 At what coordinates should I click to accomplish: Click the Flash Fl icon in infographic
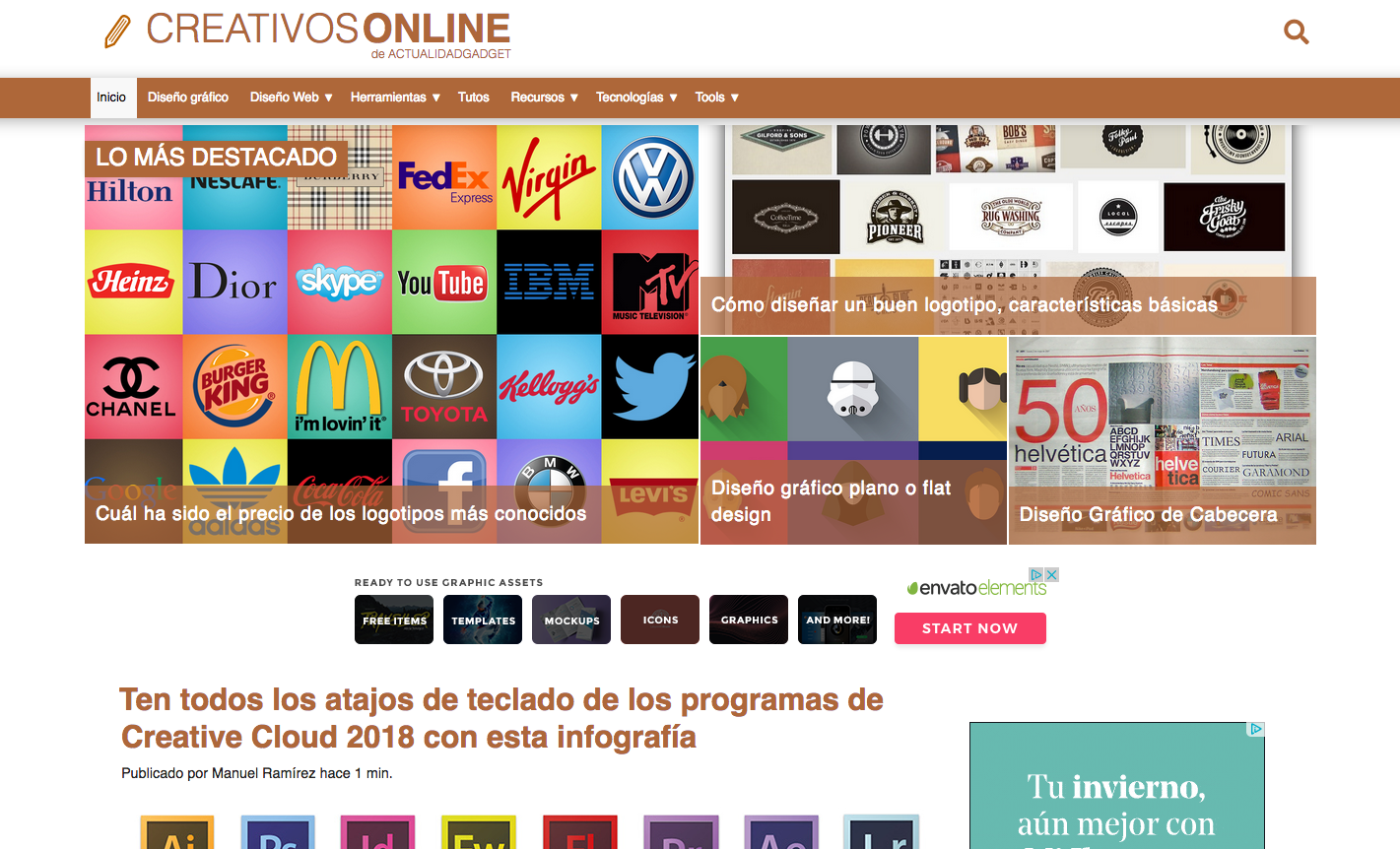click(x=579, y=832)
